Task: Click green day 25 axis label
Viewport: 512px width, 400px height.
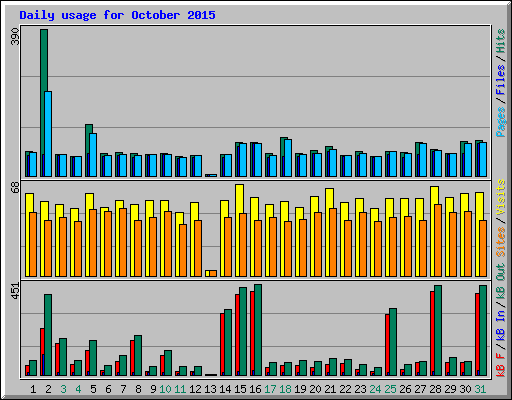Action: pyautogui.click(x=390, y=389)
